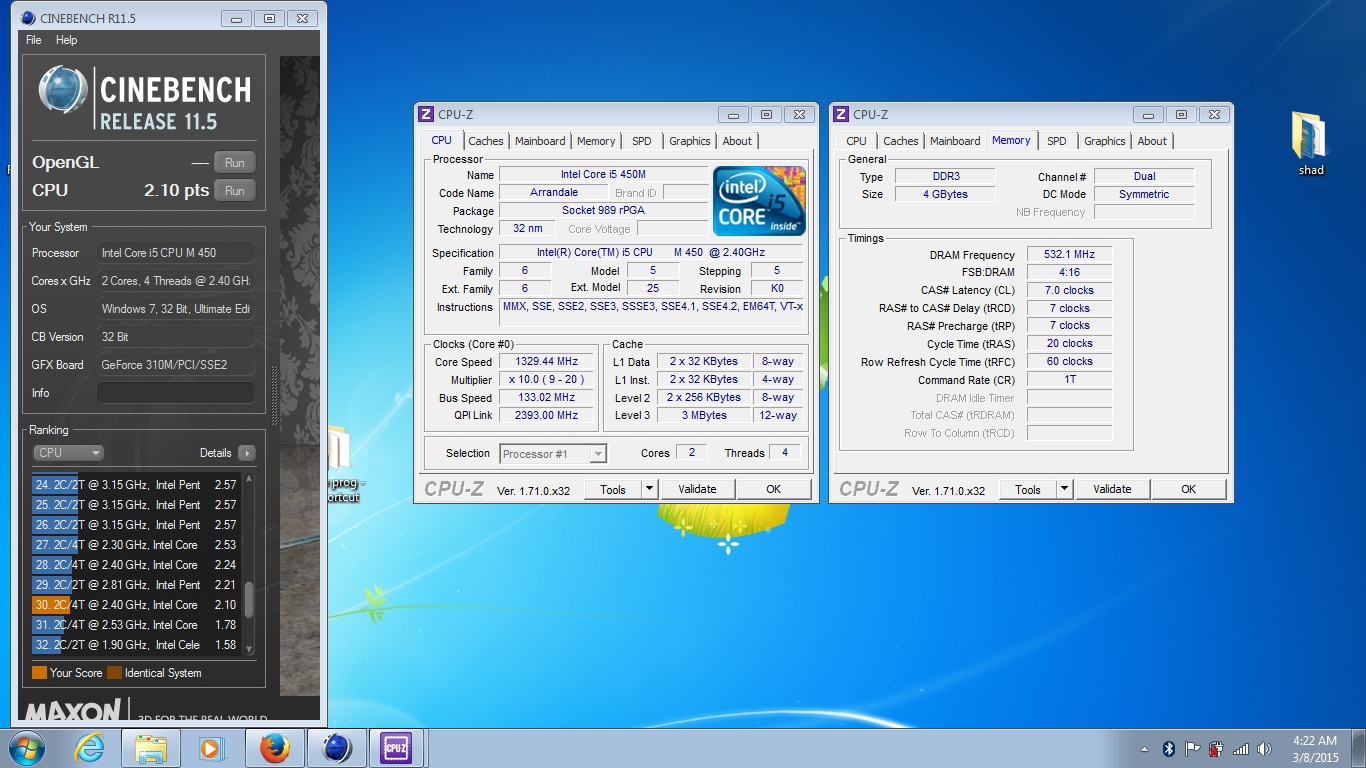Screen dimensions: 1366x768
Task: Open the Cinebench Help menu
Action: [x=66, y=40]
